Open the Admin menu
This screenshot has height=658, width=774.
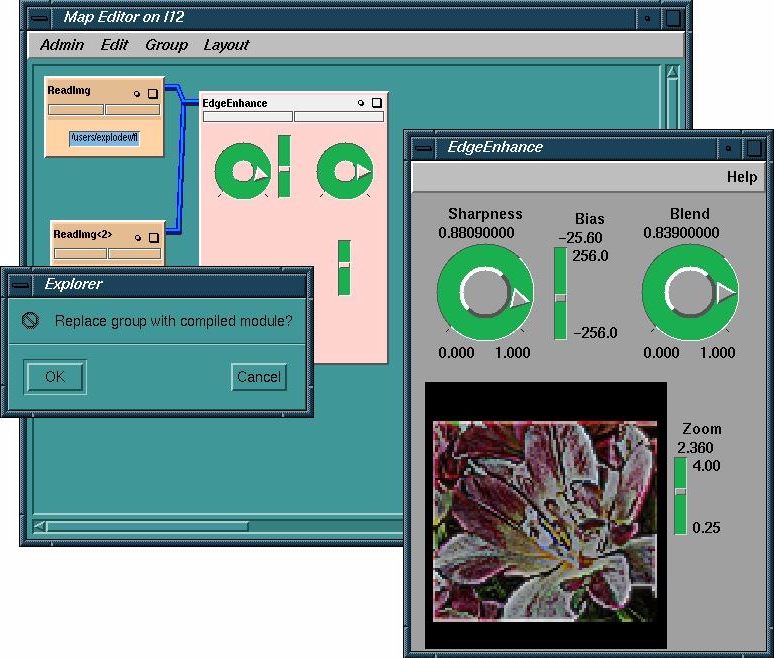62,45
